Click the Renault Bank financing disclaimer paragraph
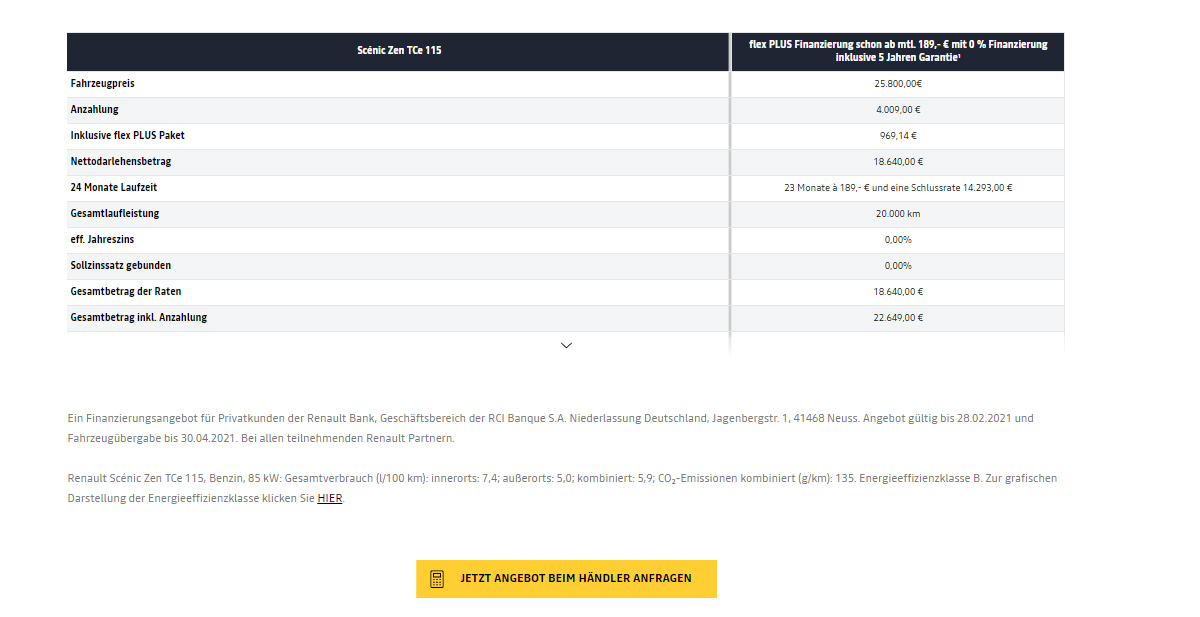The image size is (1200, 617). (x=551, y=428)
